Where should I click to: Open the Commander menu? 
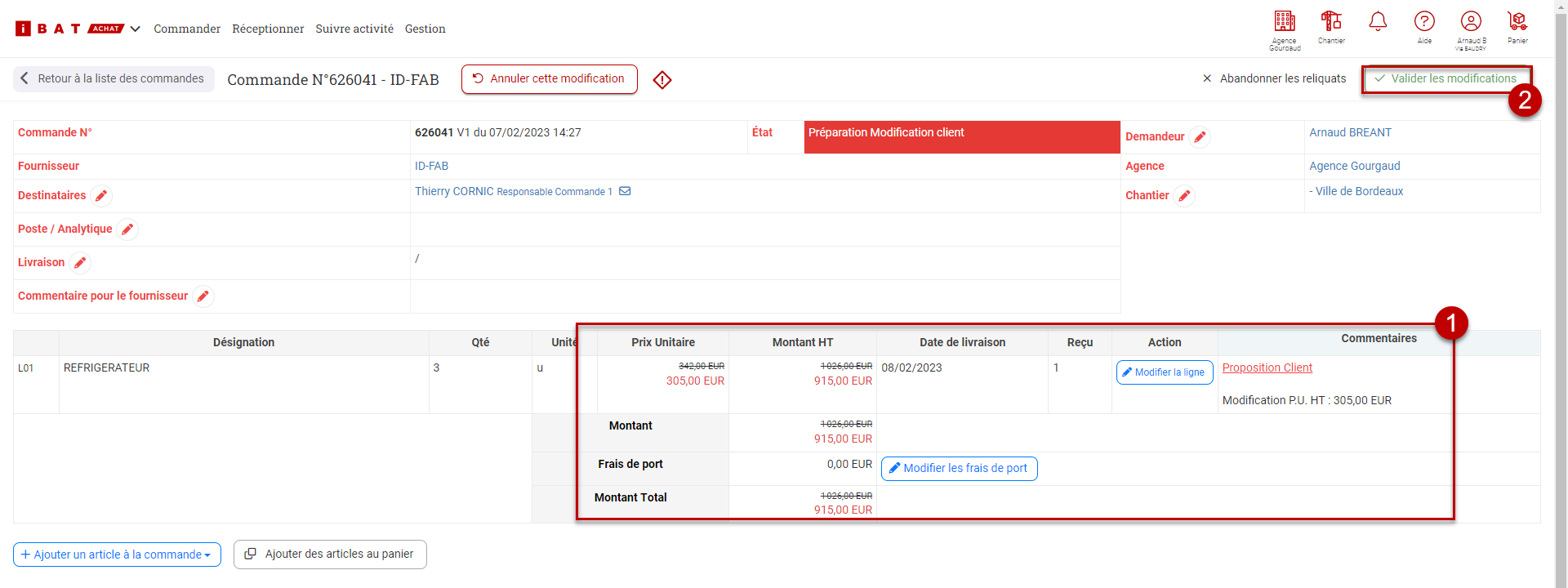(x=187, y=29)
